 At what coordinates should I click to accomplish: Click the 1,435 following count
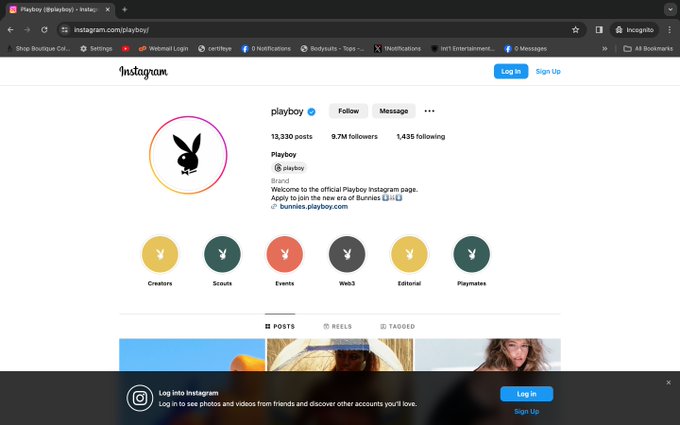421,137
